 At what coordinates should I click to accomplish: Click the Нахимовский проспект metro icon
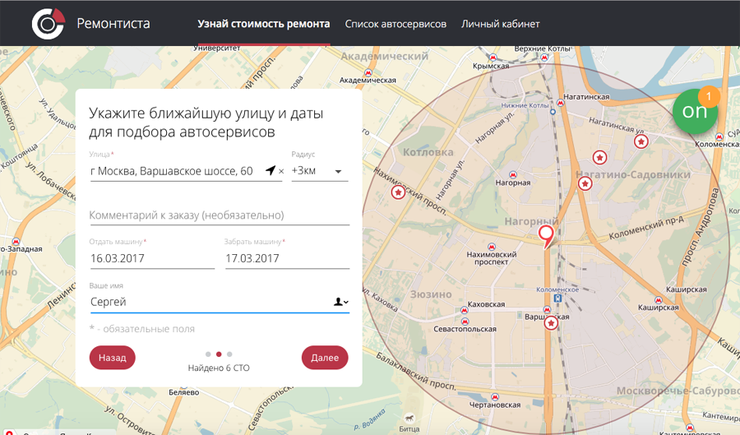coord(491,247)
